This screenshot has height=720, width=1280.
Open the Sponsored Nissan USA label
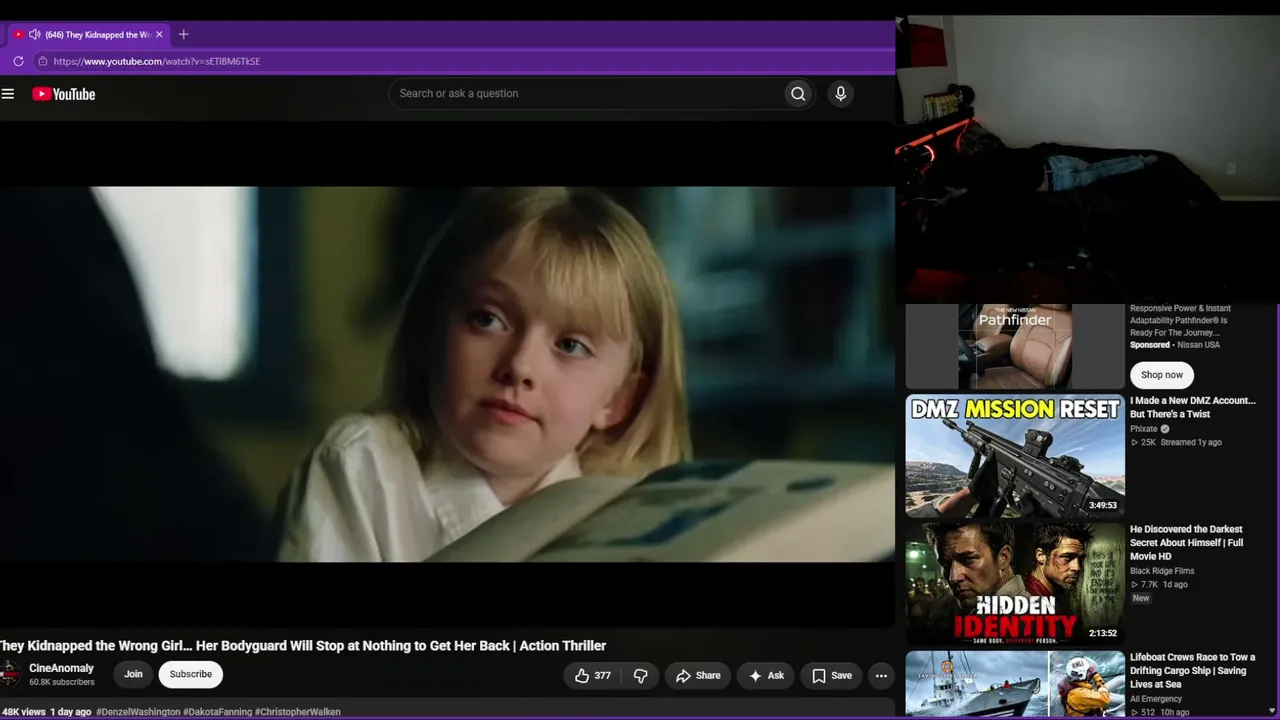1175,345
